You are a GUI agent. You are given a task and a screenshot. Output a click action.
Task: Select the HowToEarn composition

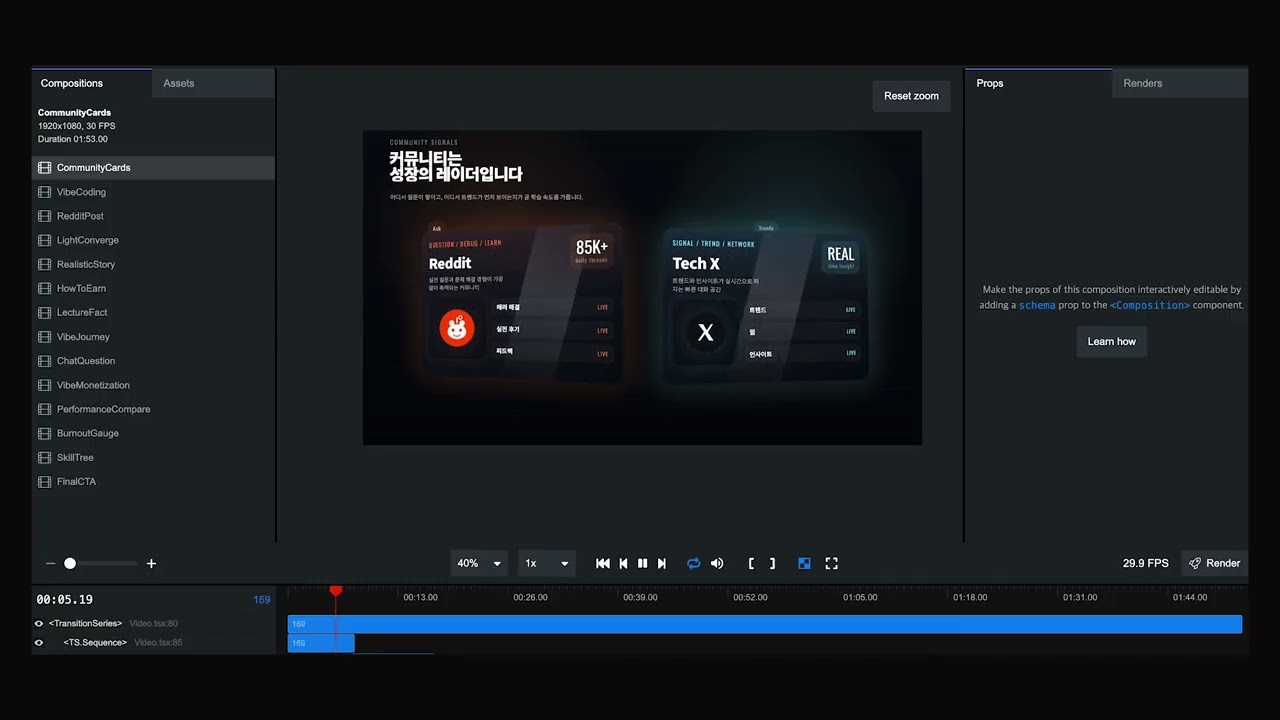click(x=153, y=288)
